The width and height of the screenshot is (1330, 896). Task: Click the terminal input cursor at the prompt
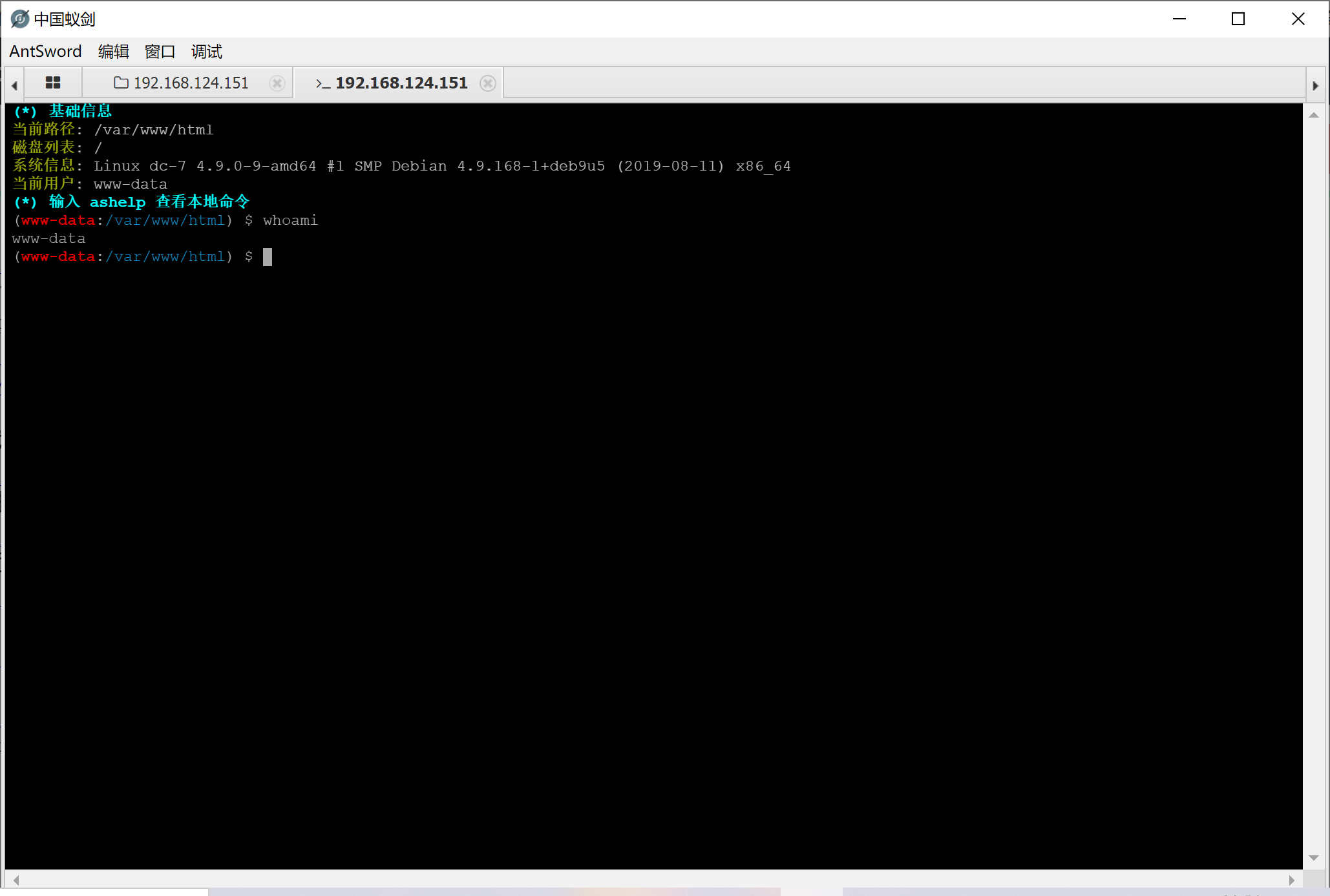click(x=268, y=257)
